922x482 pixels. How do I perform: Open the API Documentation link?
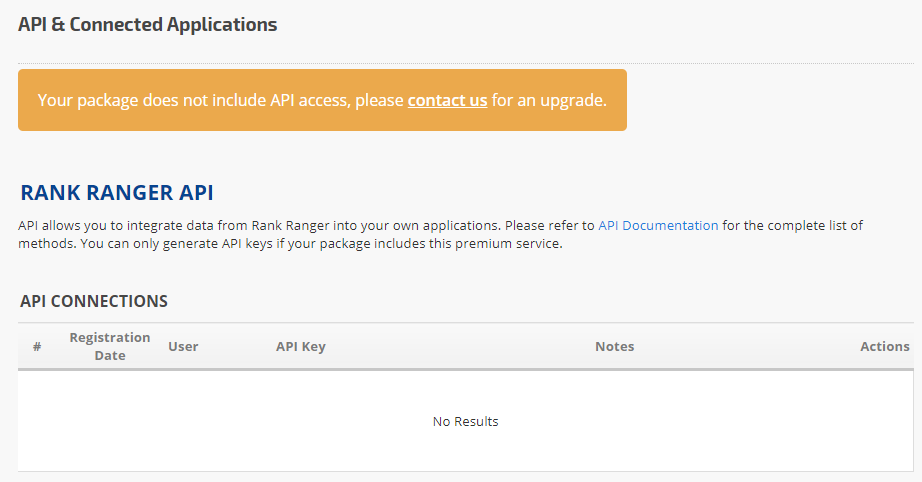coord(658,225)
